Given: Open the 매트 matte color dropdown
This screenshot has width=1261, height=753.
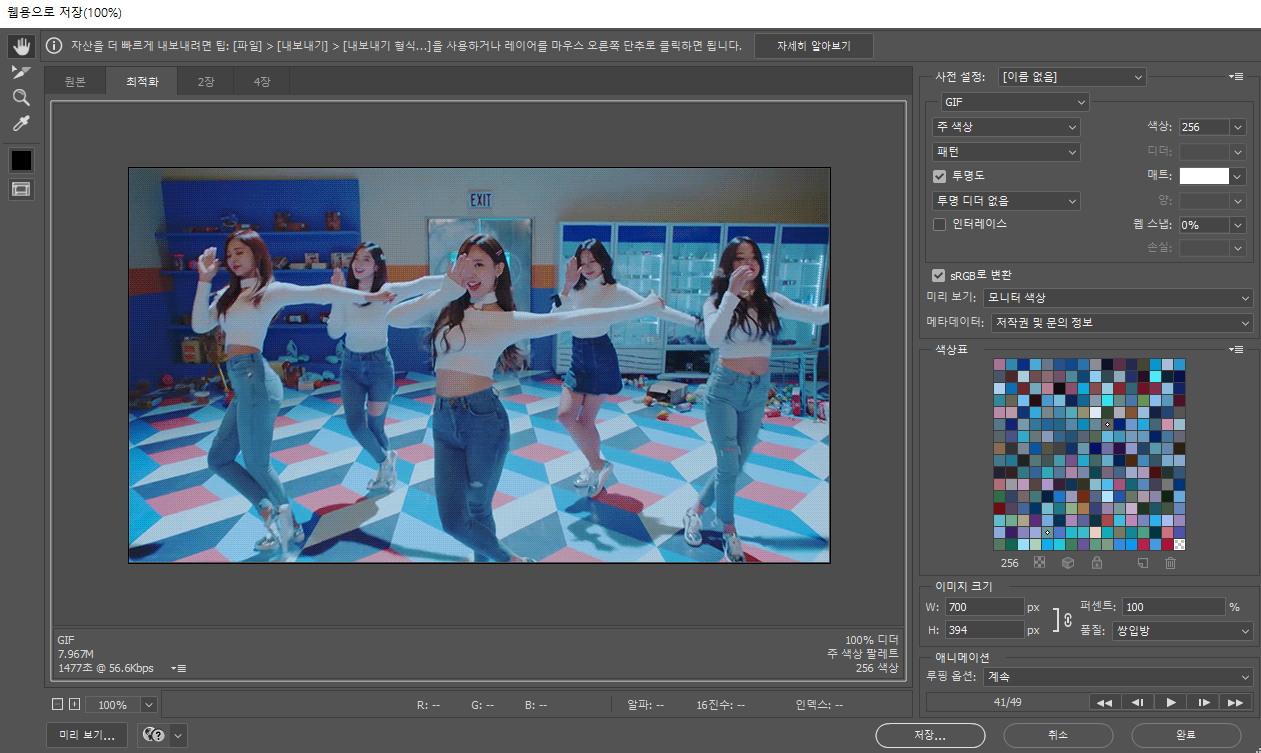Looking at the screenshot, I should (1238, 176).
